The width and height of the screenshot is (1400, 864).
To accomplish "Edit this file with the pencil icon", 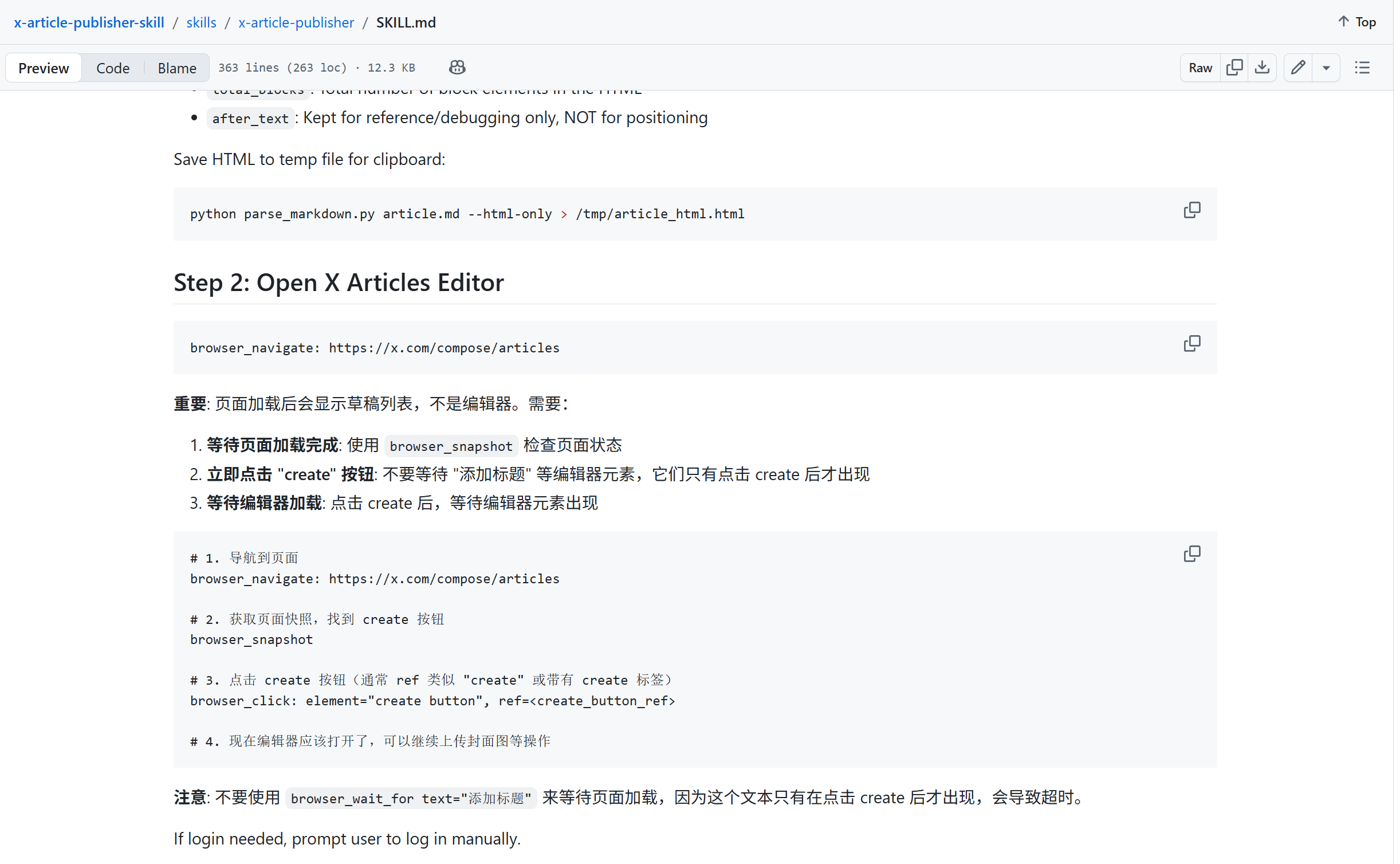I will (1298, 68).
